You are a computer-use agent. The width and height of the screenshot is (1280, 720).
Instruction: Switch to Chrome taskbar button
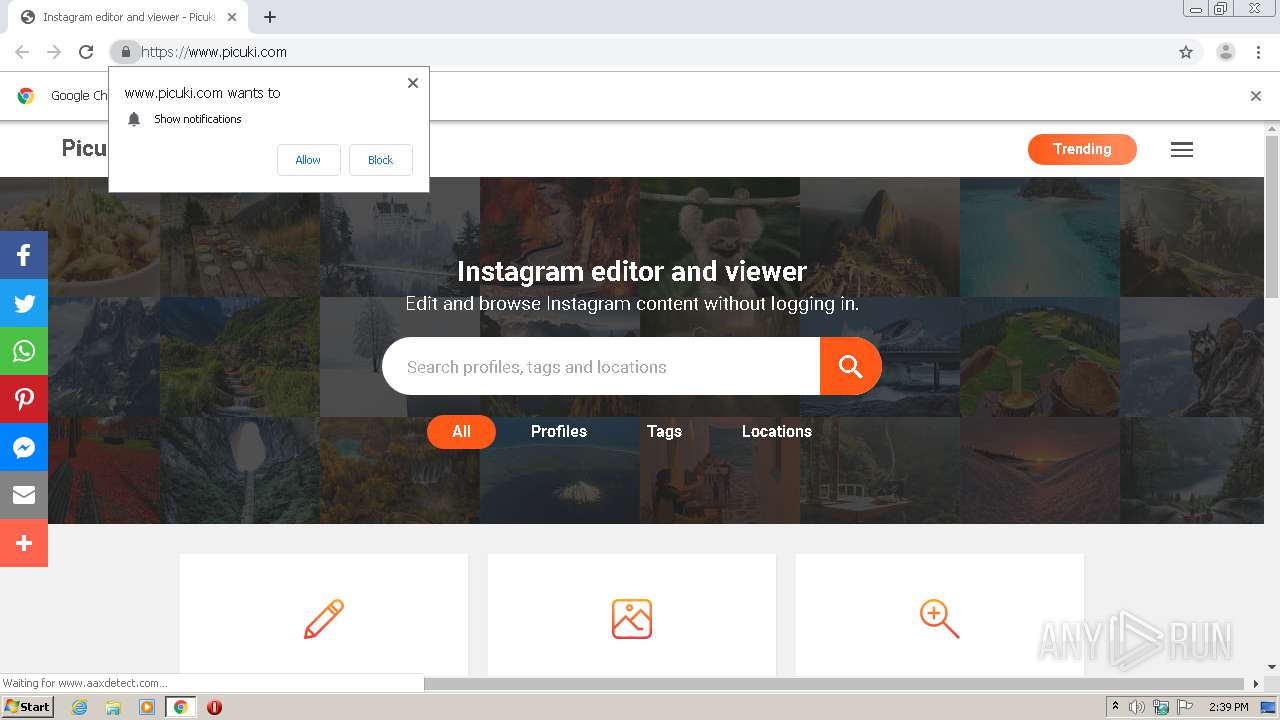click(x=180, y=707)
